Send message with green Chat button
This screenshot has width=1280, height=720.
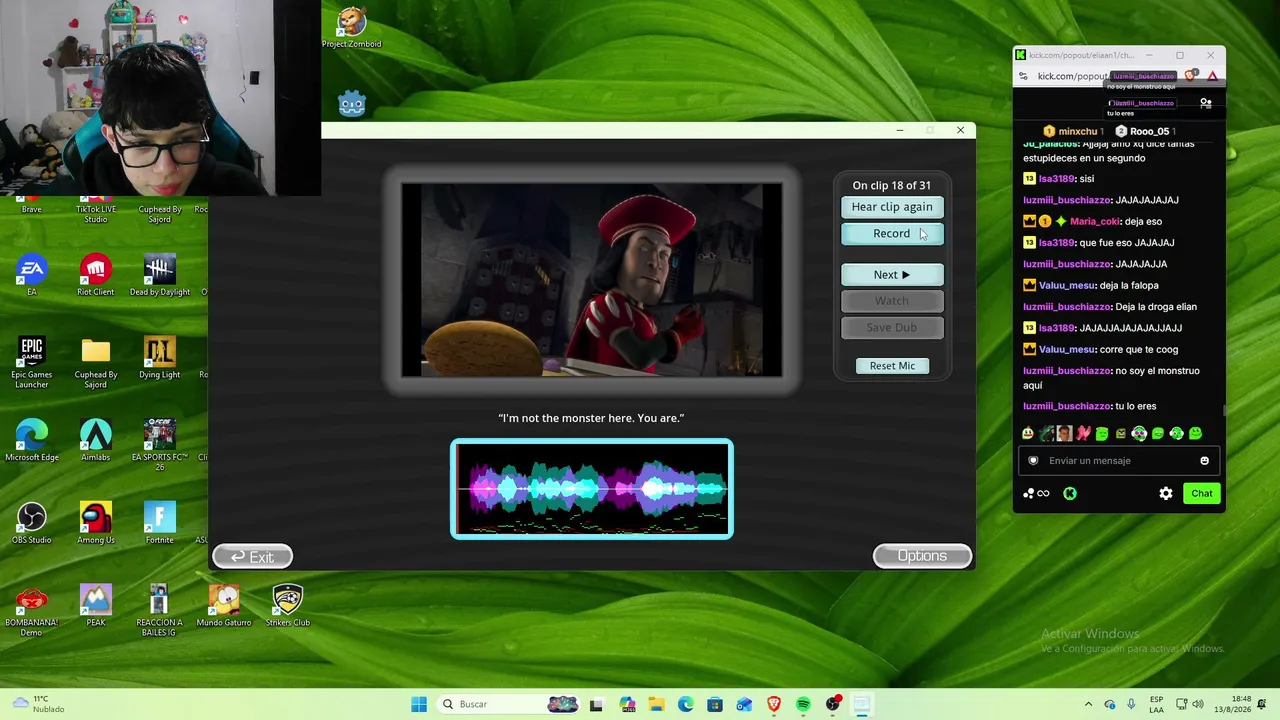click(1202, 494)
